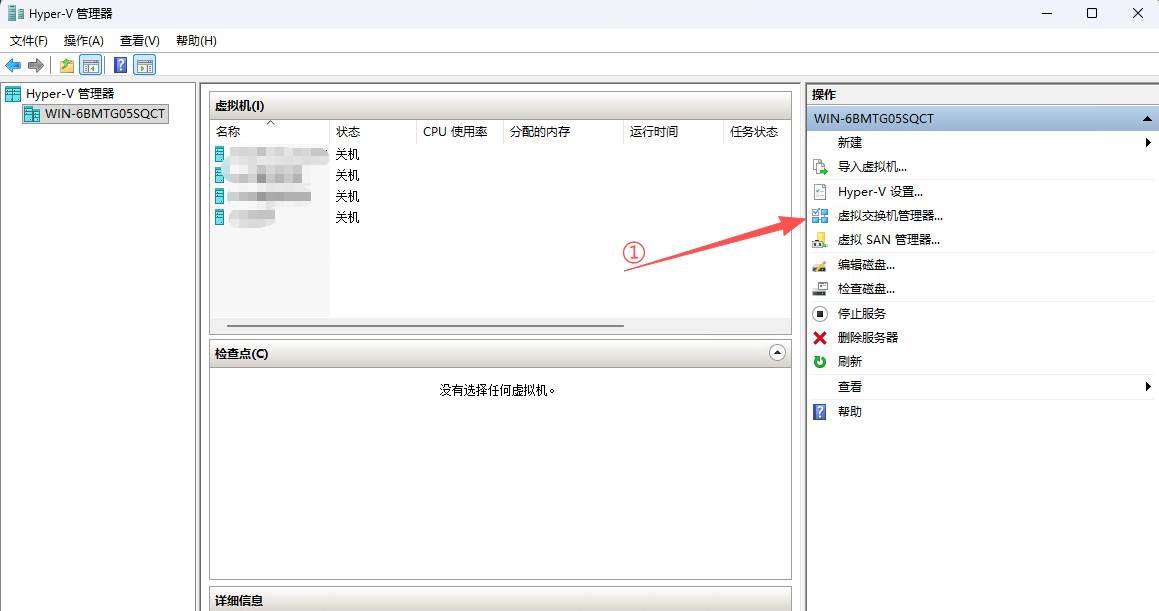Expand the 新建 submenu arrow
Viewport: 1159px width, 611px height.
[x=1147, y=143]
